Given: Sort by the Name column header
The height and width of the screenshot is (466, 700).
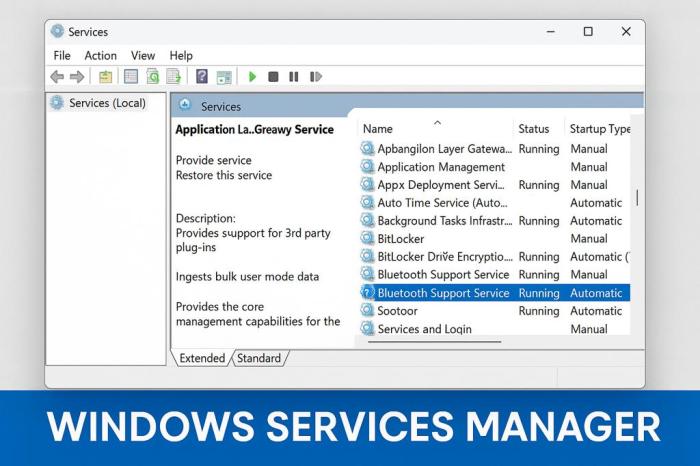Looking at the screenshot, I should pos(378,129).
